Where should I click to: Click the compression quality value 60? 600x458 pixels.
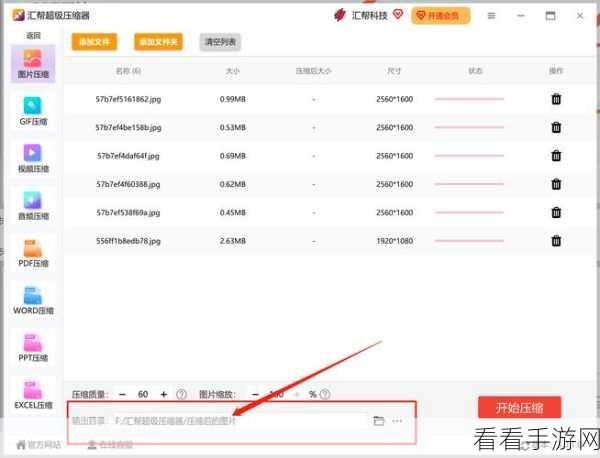point(143,394)
